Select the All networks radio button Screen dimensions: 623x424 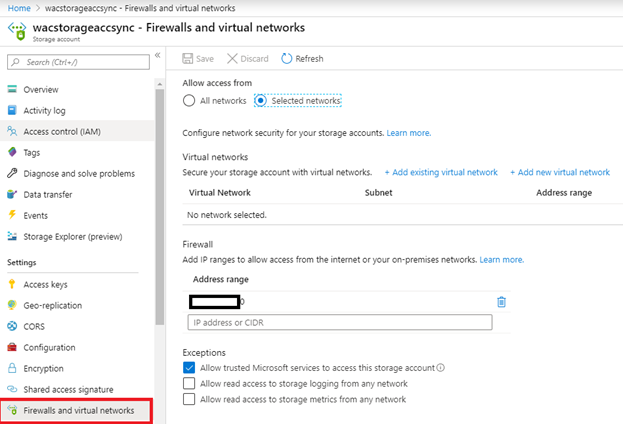pos(189,101)
